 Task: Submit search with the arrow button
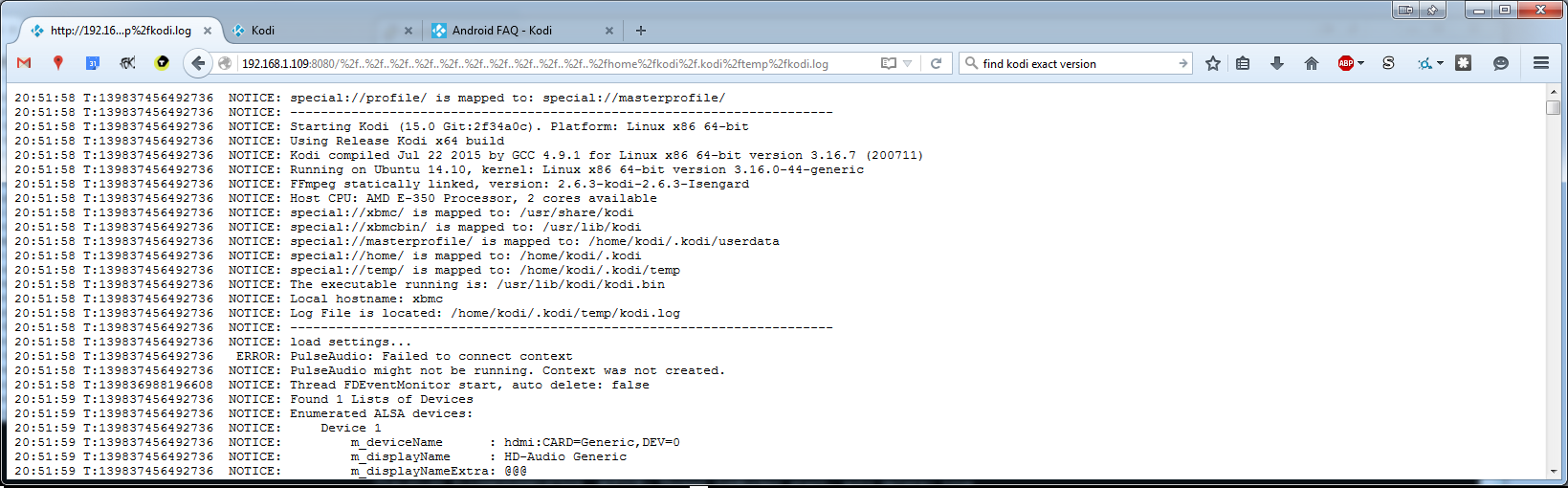click(x=1183, y=63)
